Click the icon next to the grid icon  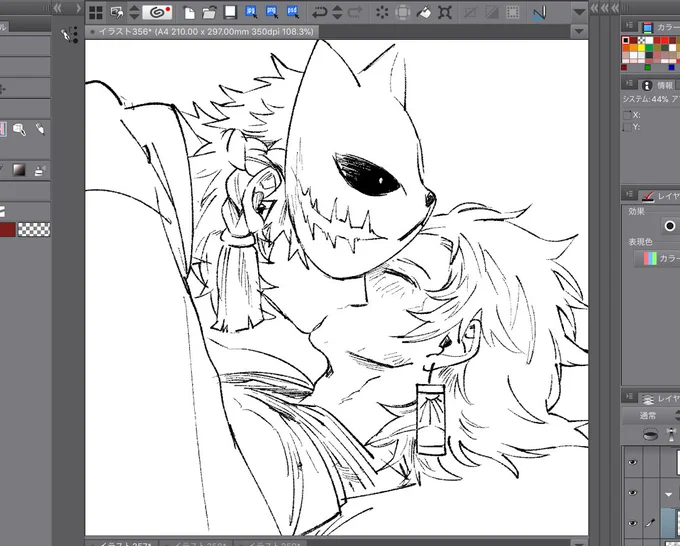point(117,13)
